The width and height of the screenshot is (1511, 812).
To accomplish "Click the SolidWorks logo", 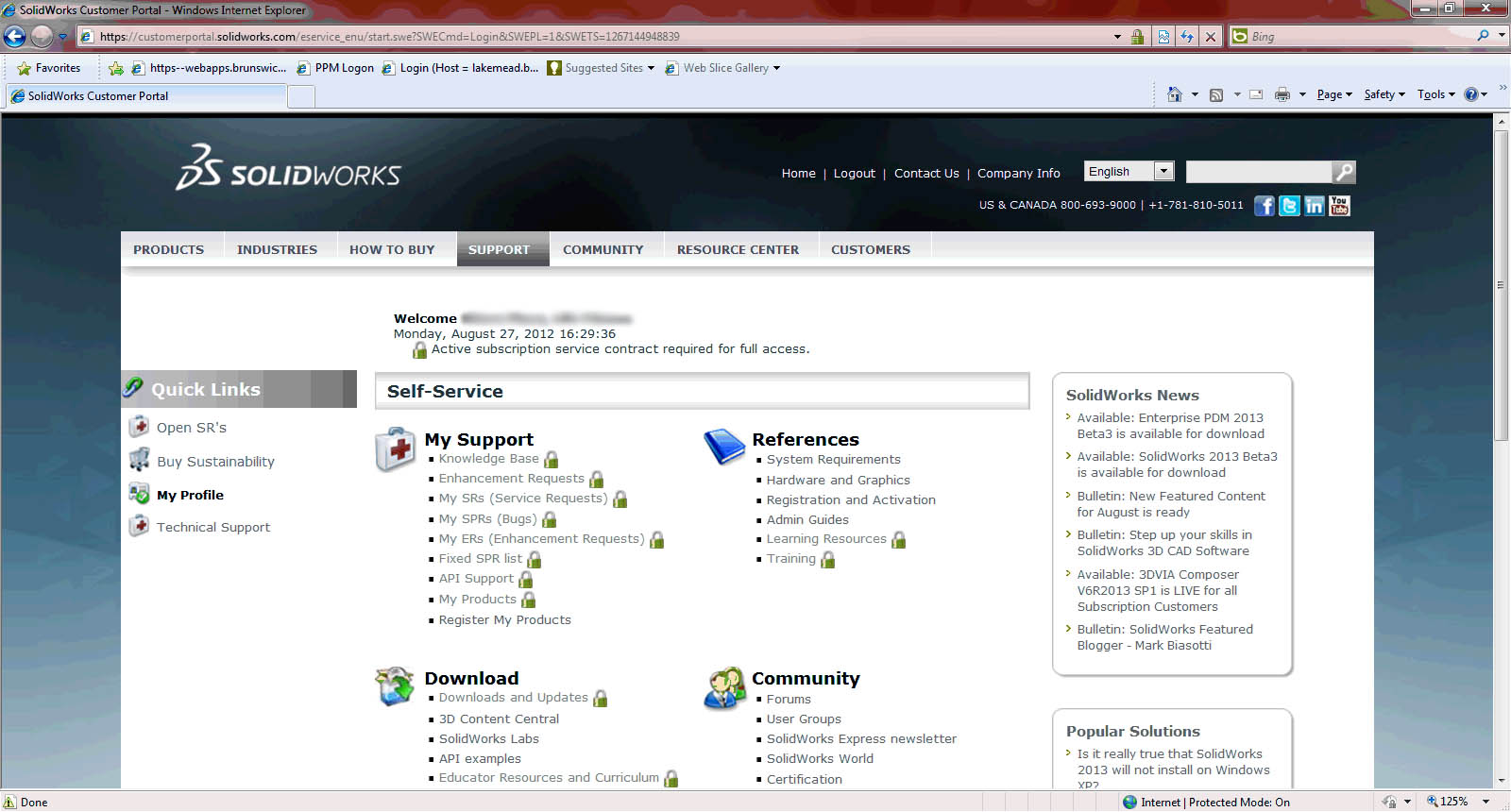I will (x=288, y=168).
